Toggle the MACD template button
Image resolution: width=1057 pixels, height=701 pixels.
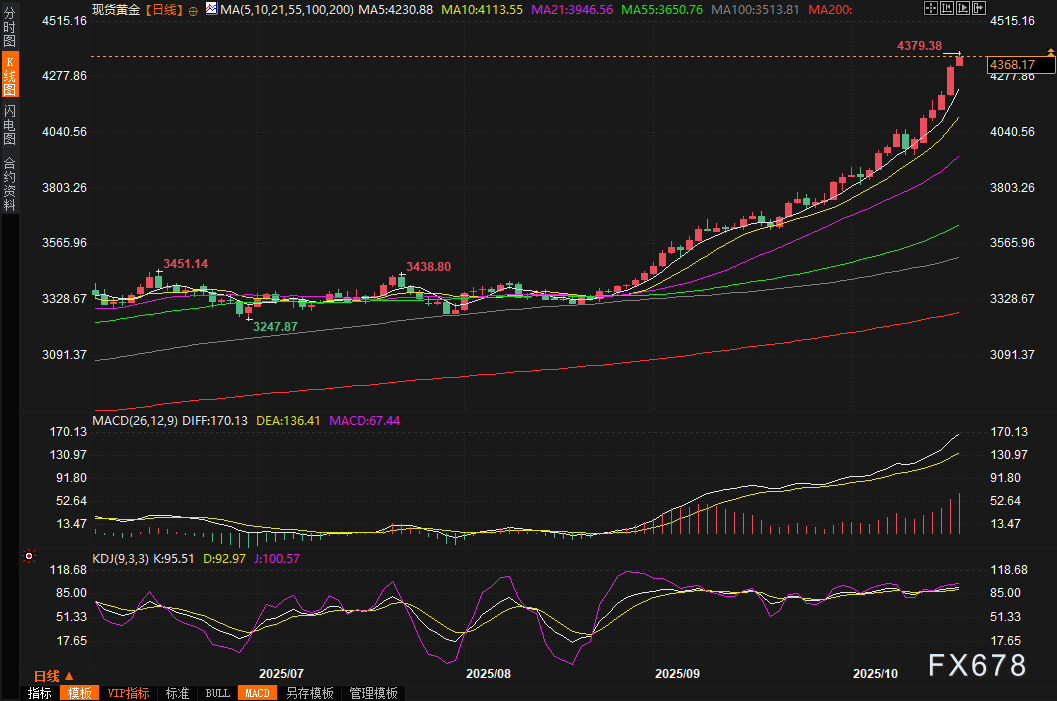[x=257, y=693]
